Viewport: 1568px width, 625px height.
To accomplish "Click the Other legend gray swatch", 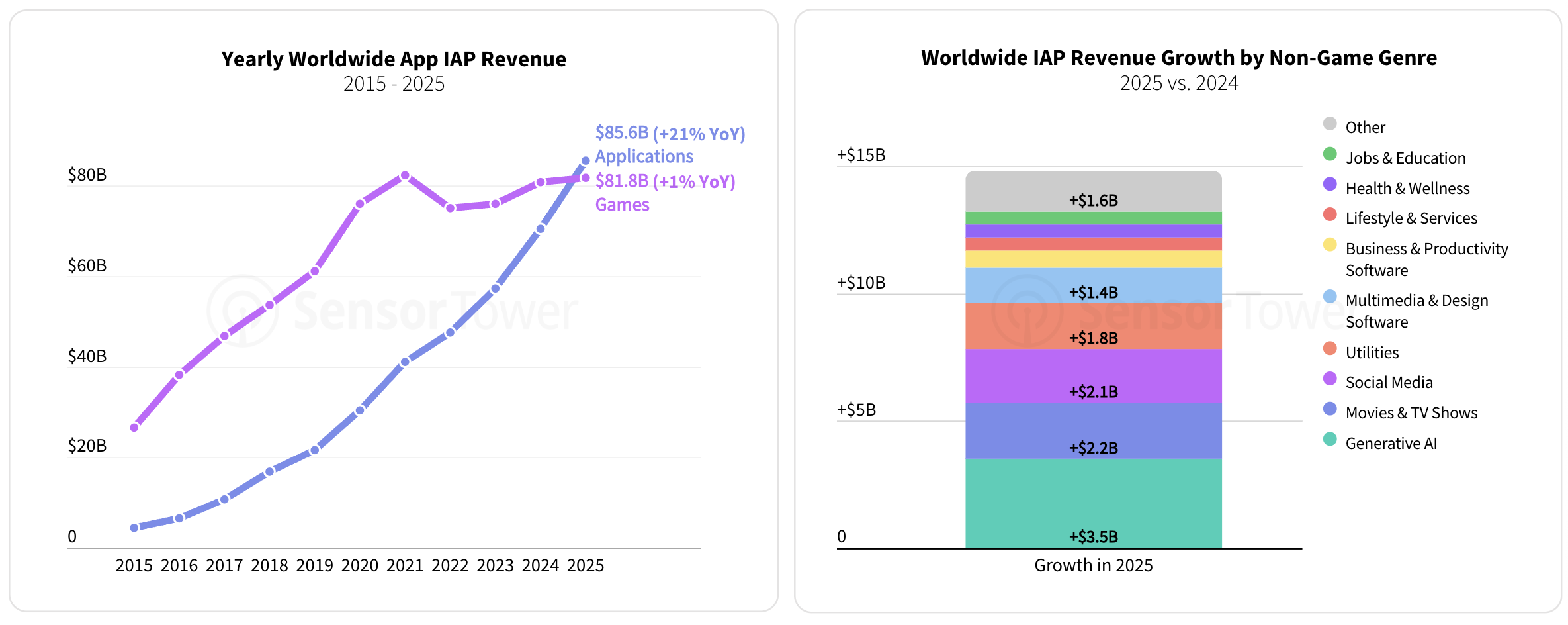I will coord(1330,124).
